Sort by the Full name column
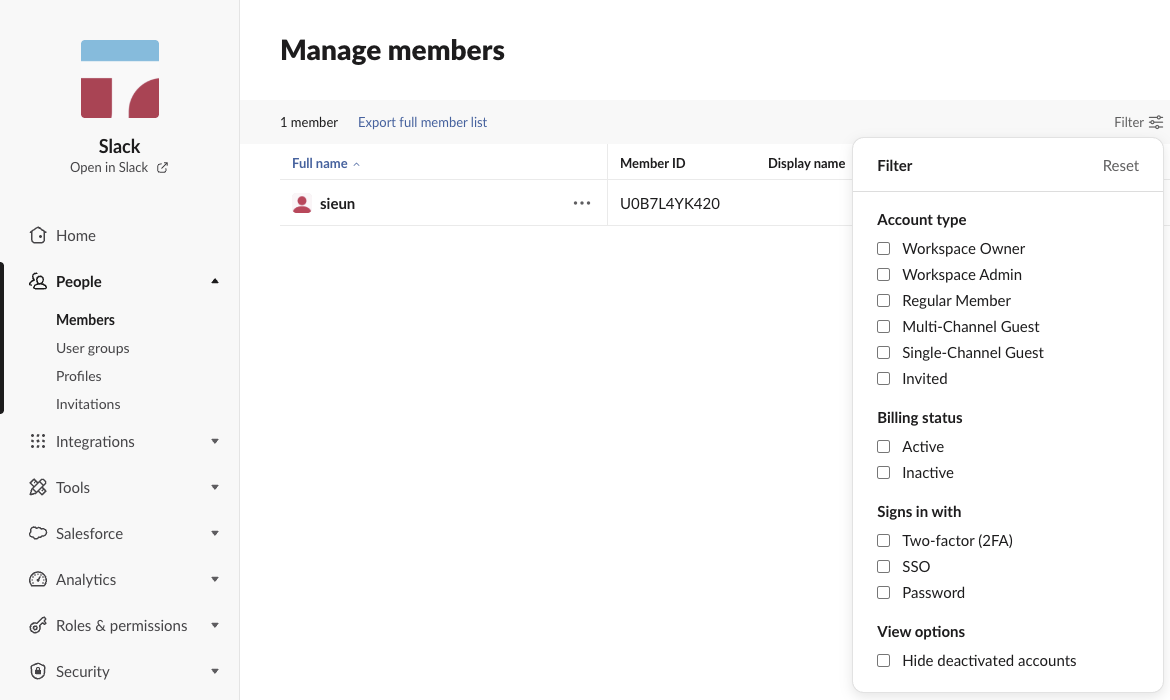 (x=319, y=163)
